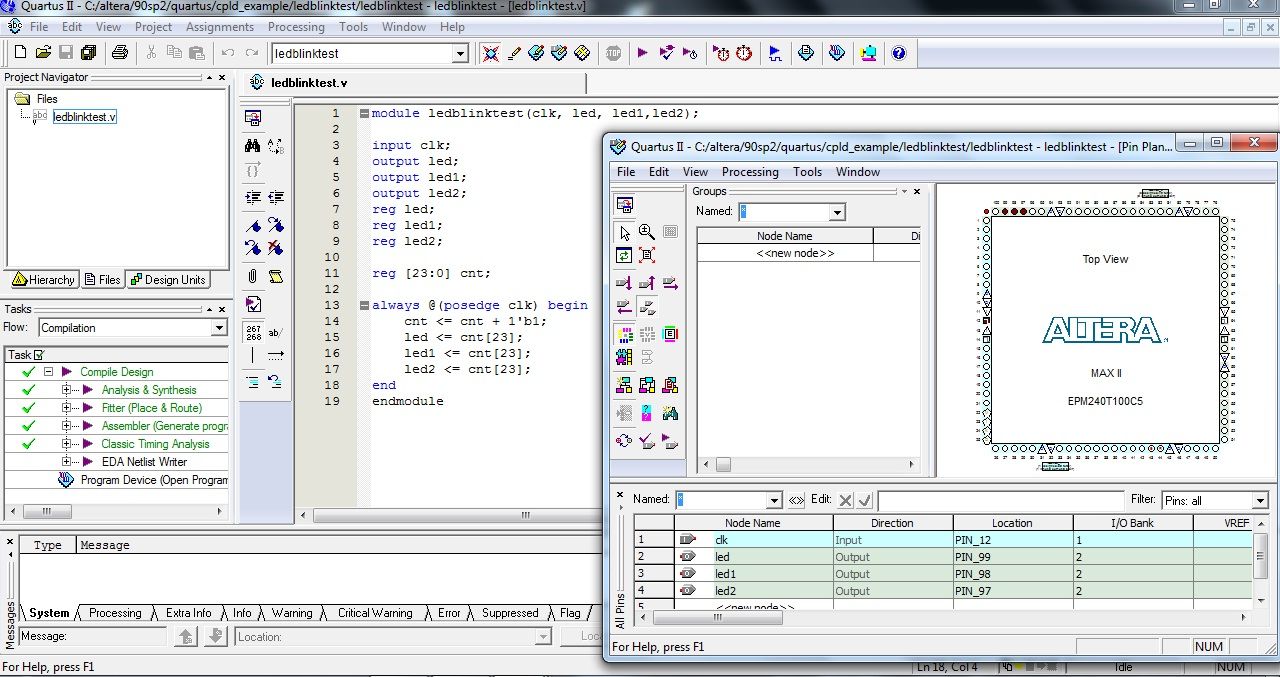
Task: Click Program Device icon in Tasks list
Action: (66, 480)
